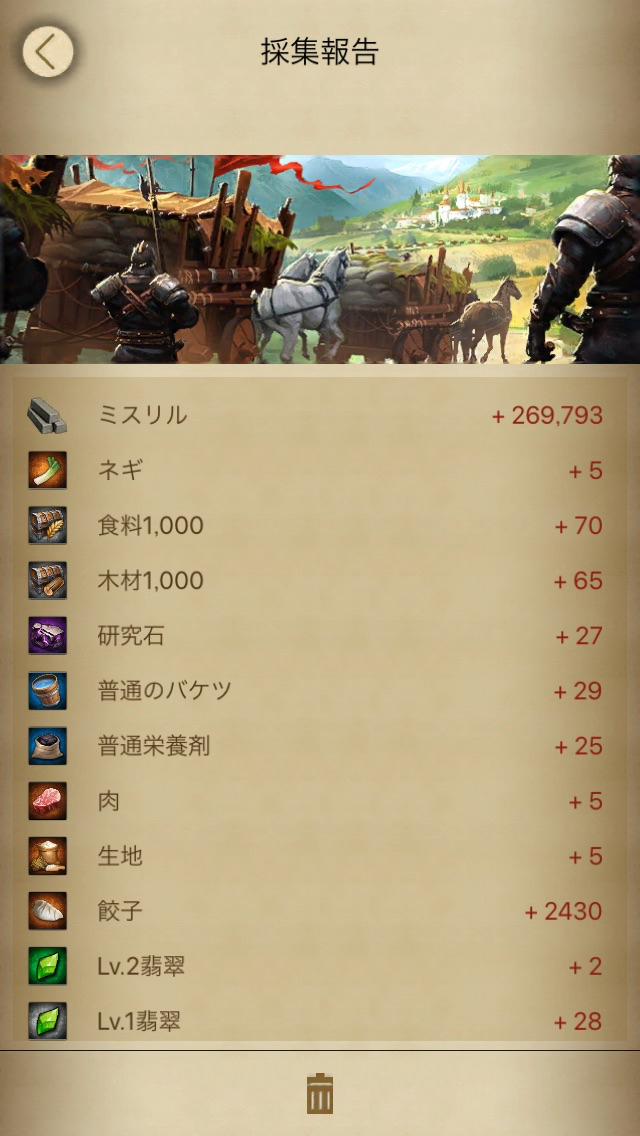Tap the +2430 餃子 amount
Viewport: 640px width, 1136px height.
563,911
